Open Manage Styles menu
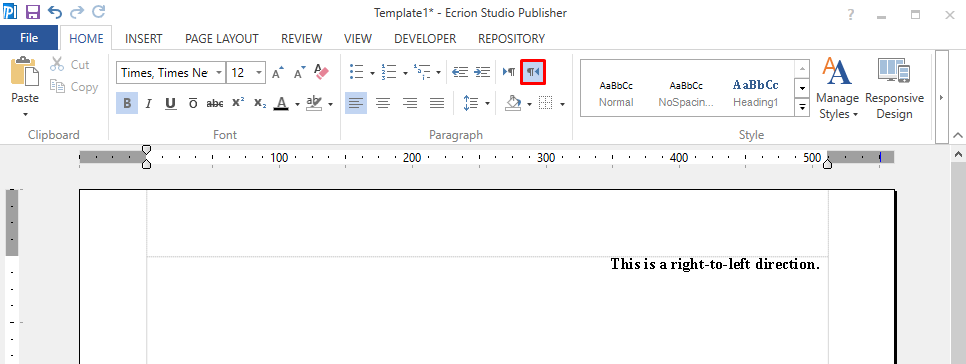 [x=837, y=89]
